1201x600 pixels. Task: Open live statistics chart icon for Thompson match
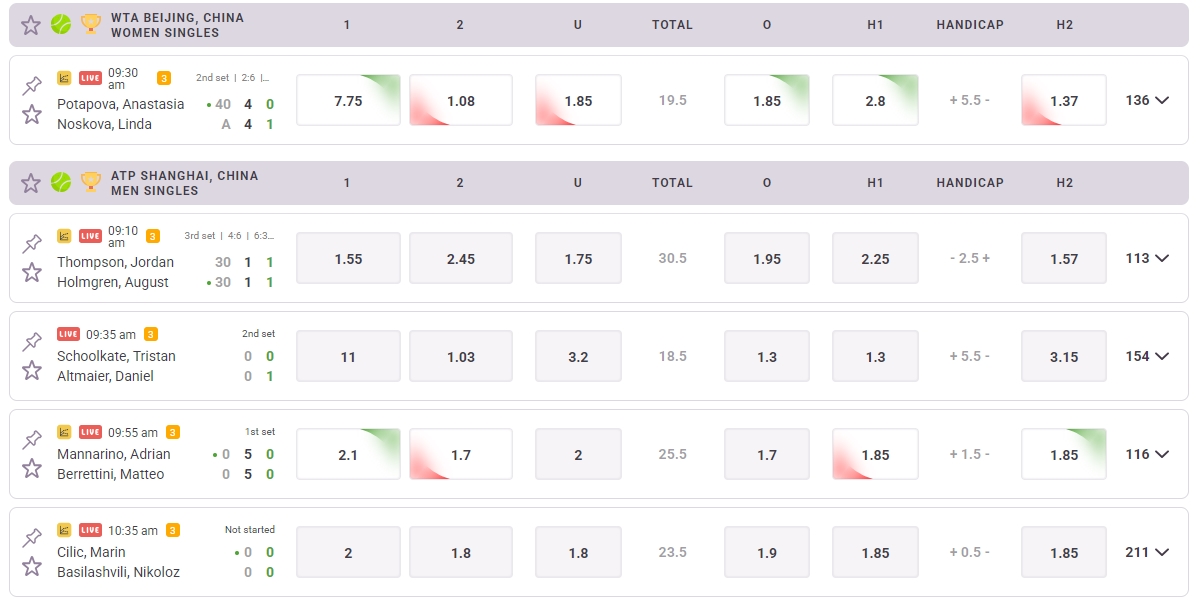[62, 236]
